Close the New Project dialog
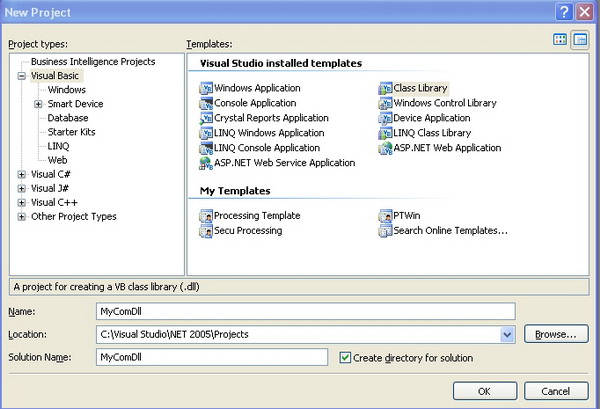 [x=584, y=12]
